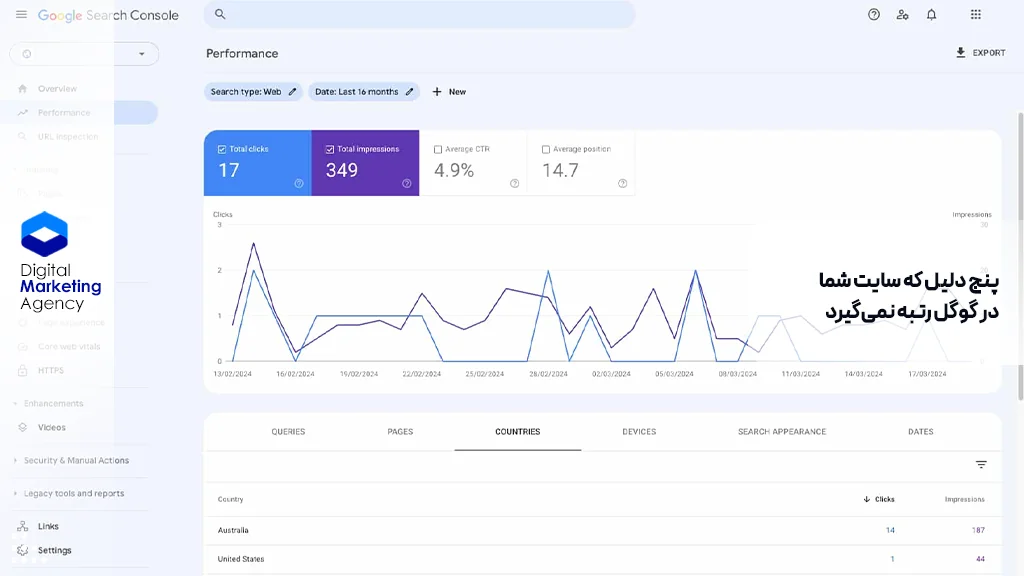Open the table filter rows icon
1024x576 pixels.
tap(981, 465)
